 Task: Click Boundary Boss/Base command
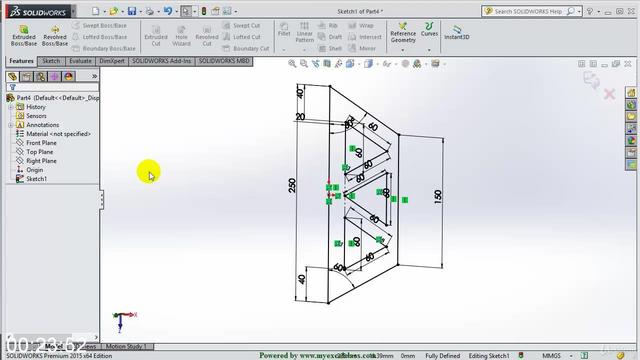[104, 48]
